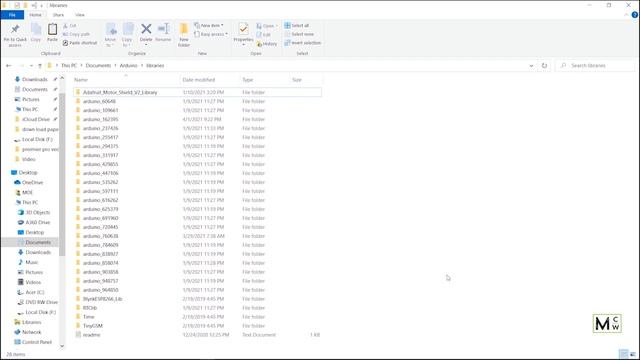Select the readme text document

tap(197, 335)
